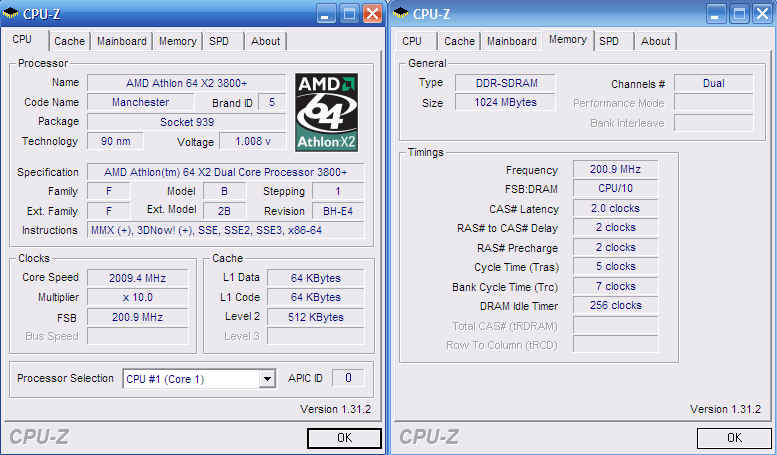Select Memory tab in right window

(568, 40)
